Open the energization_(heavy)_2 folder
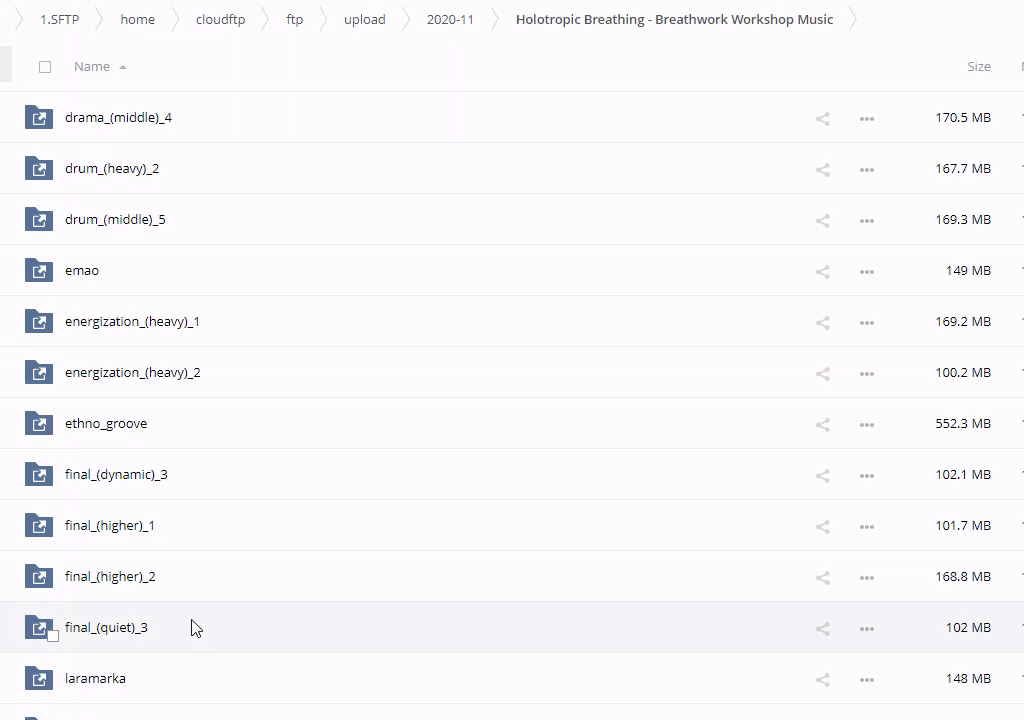 tap(132, 372)
